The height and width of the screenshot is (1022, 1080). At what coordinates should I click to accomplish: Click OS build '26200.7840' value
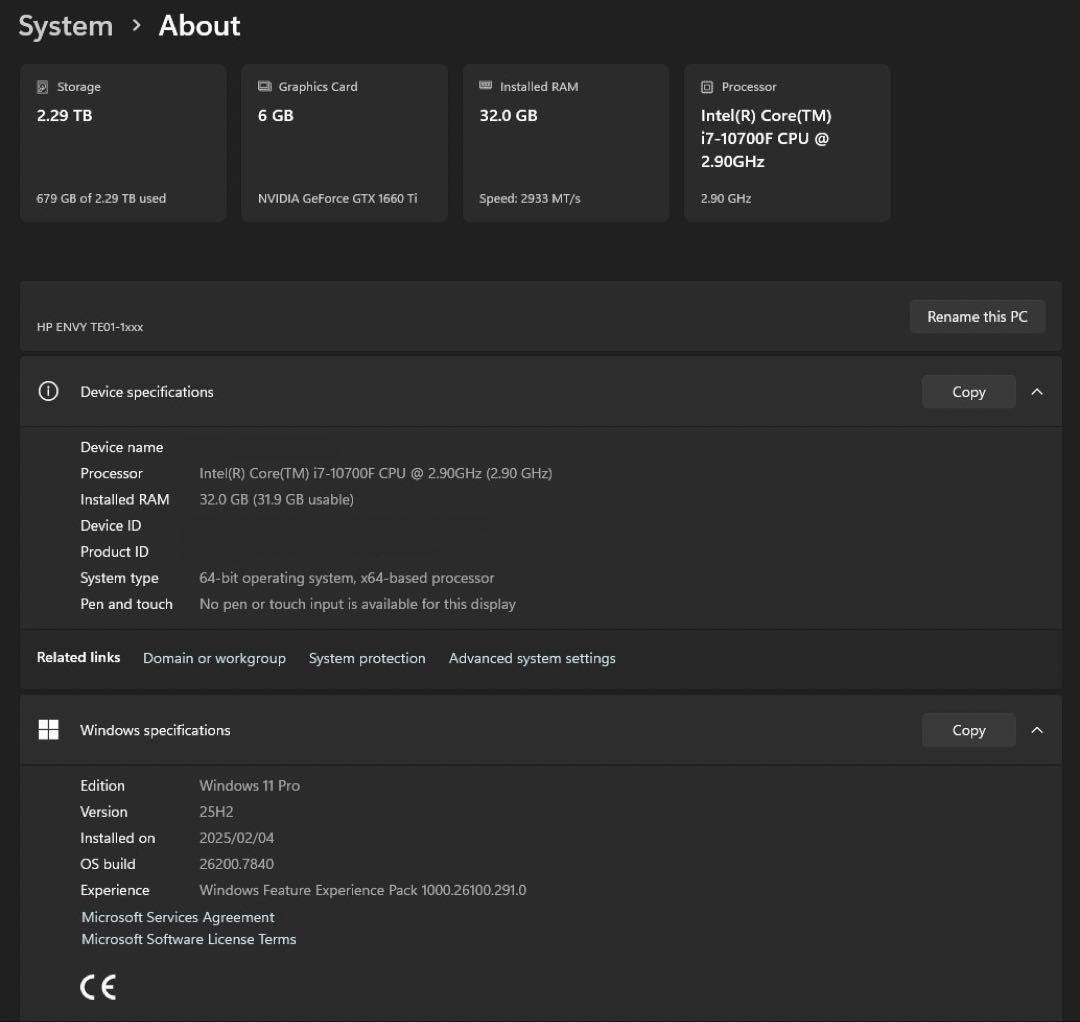236,864
